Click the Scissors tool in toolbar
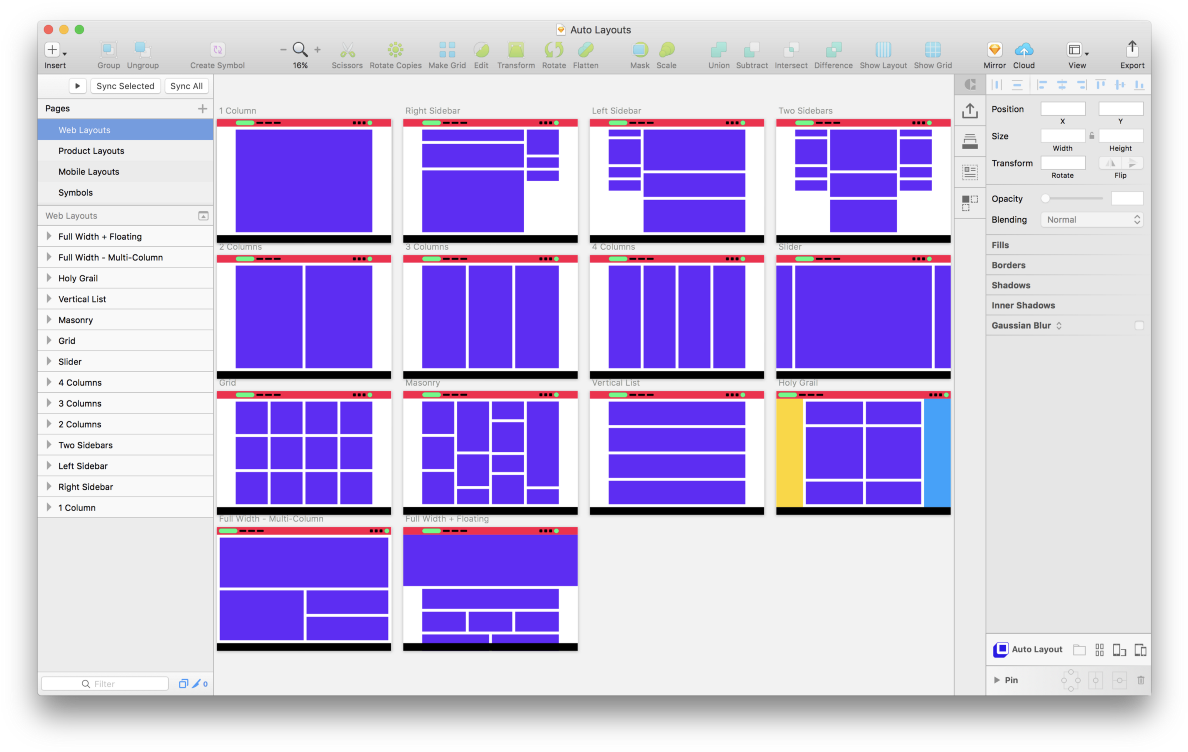This screenshot has height=752, width=1188. click(x=347, y=50)
